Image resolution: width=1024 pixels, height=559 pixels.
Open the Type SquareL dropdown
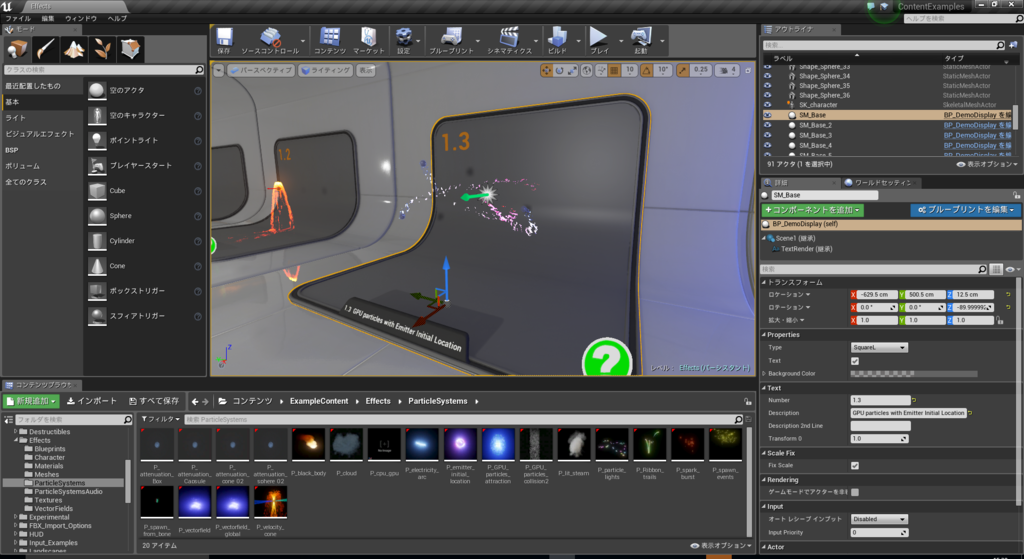pyautogui.click(x=879, y=347)
